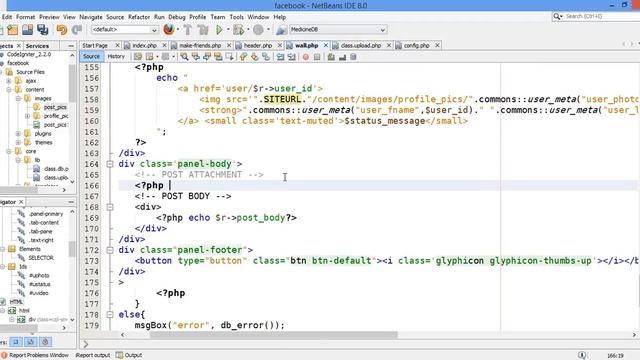Open the Services panel tab
The height and width of the screenshot is (360, 640).
pyautogui.click(x=37, y=46)
